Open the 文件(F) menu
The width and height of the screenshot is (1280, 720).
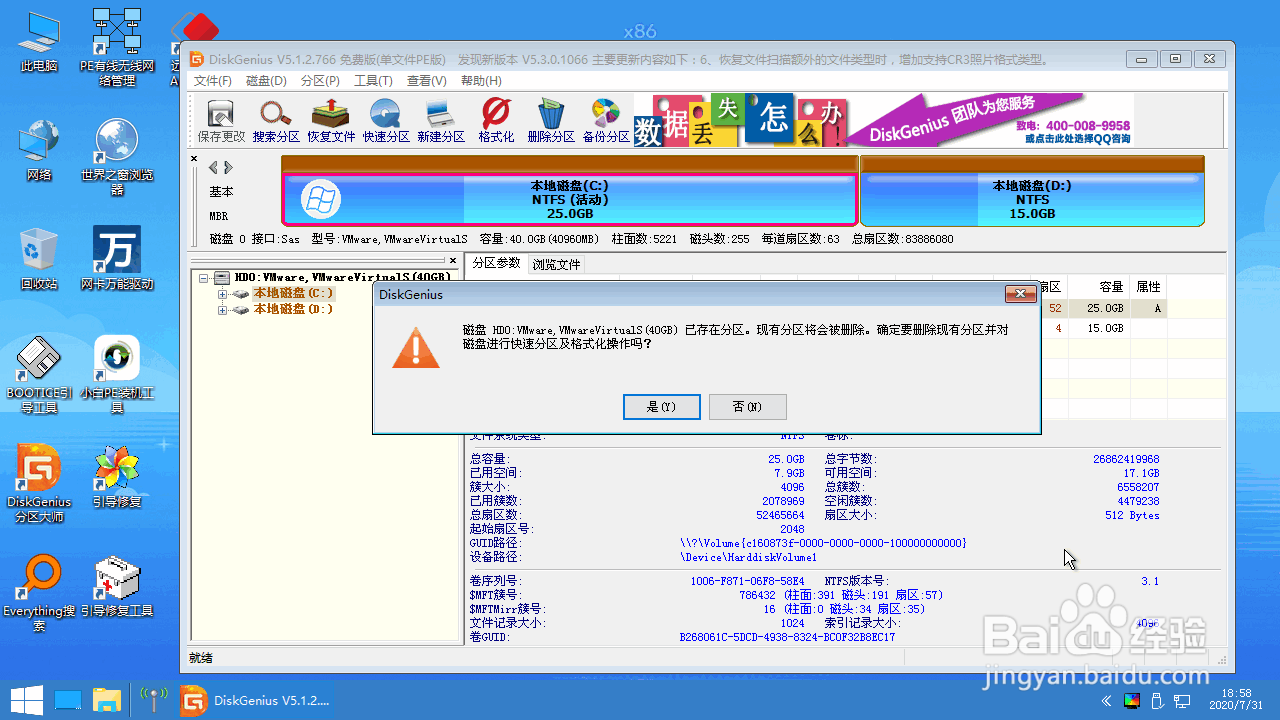click(213, 81)
